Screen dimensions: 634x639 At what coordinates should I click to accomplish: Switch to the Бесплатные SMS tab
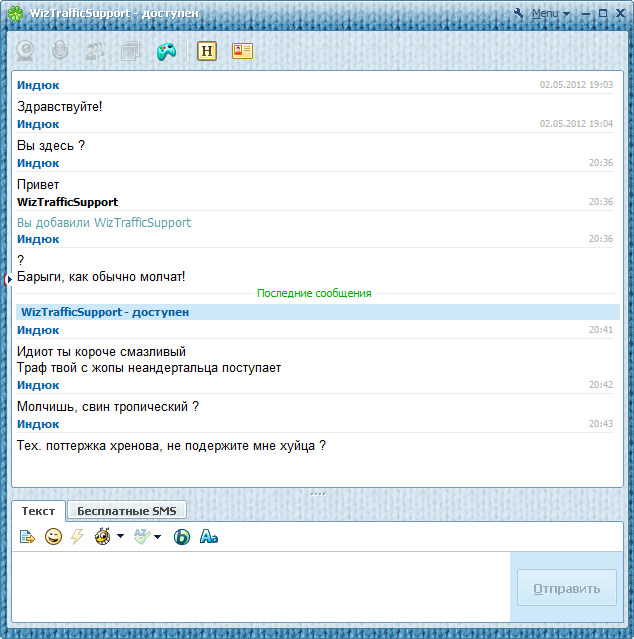point(127,511)
